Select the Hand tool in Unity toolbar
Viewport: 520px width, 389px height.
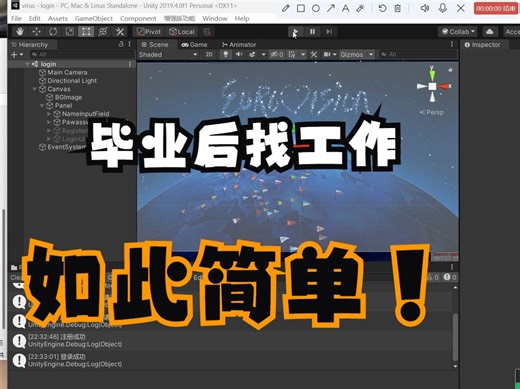coord(20,32)
